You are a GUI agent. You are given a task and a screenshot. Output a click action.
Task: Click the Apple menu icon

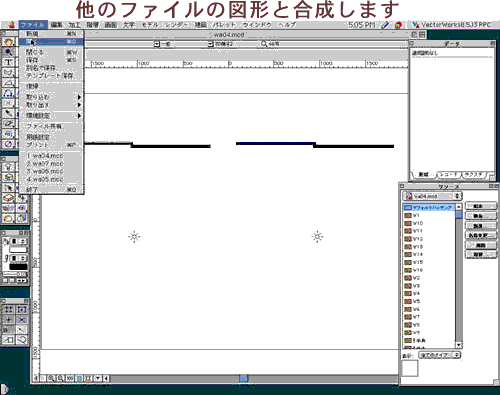pos(11,25)
